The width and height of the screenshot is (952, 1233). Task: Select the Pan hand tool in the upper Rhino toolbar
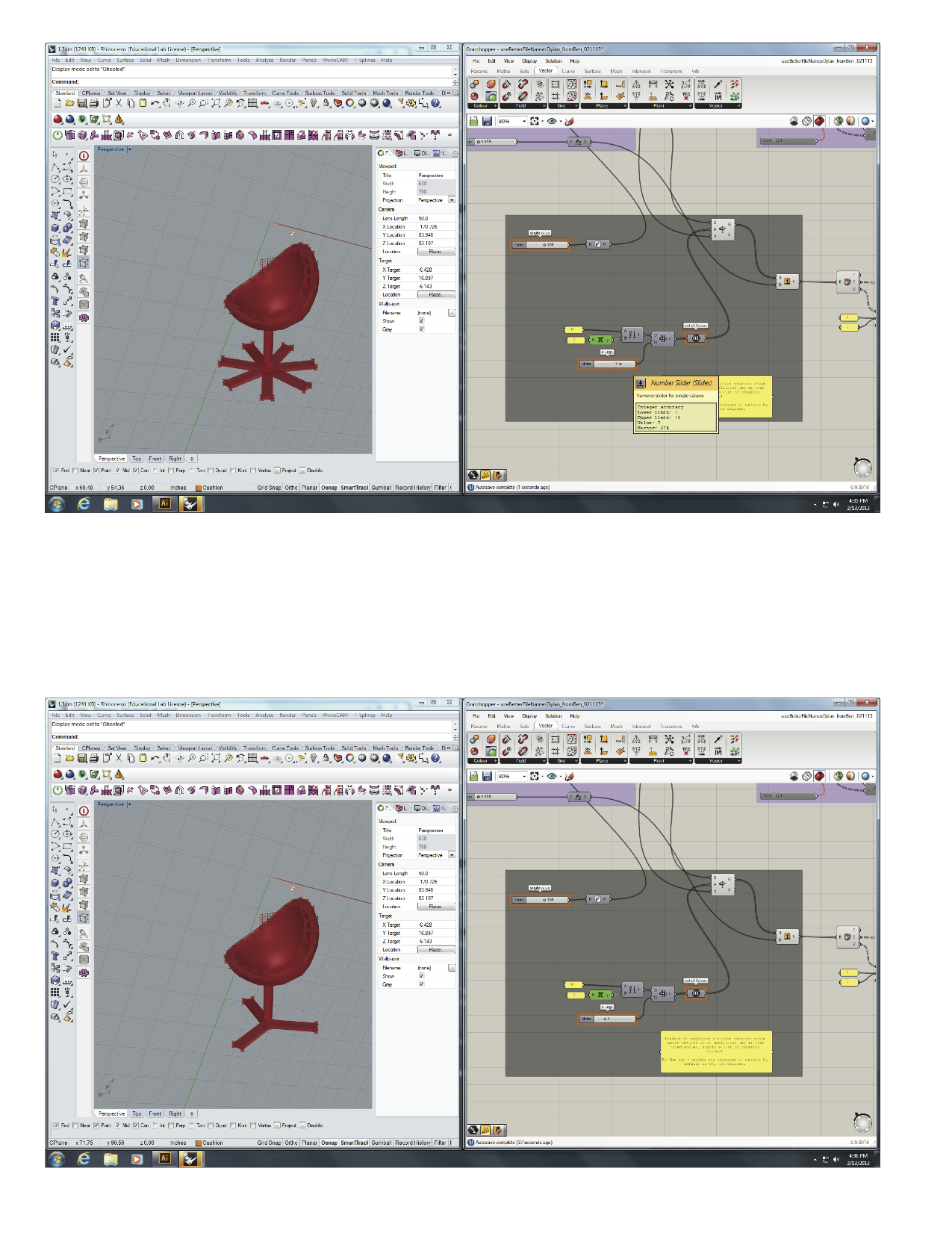(167, 103)
